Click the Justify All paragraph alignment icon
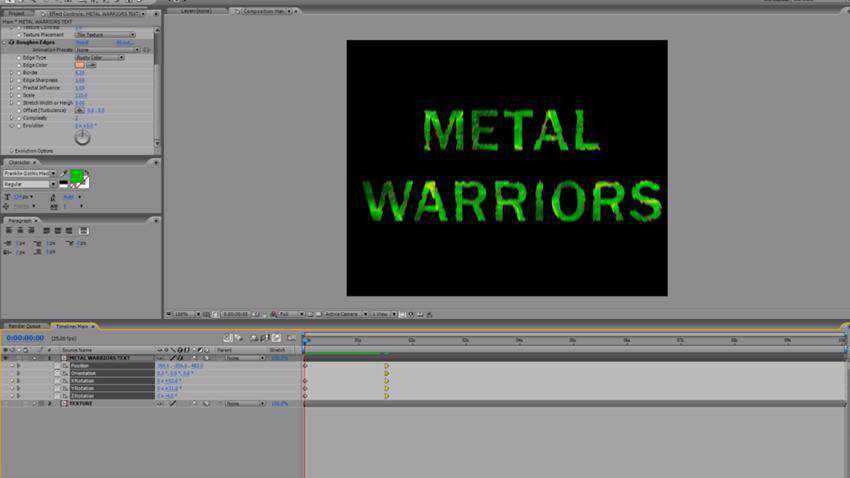 point(85,231)
